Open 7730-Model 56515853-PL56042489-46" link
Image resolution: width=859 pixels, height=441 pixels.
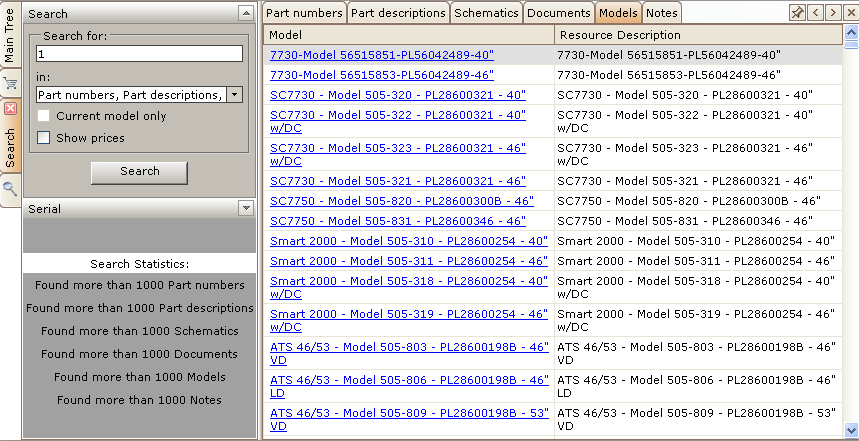coord(382,75)
